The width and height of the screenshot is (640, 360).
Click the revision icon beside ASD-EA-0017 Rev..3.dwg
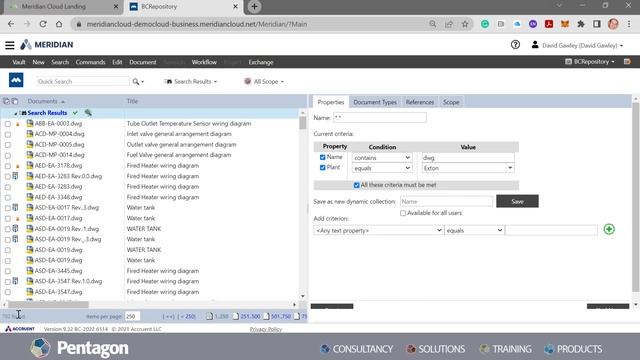pos(16,207)
